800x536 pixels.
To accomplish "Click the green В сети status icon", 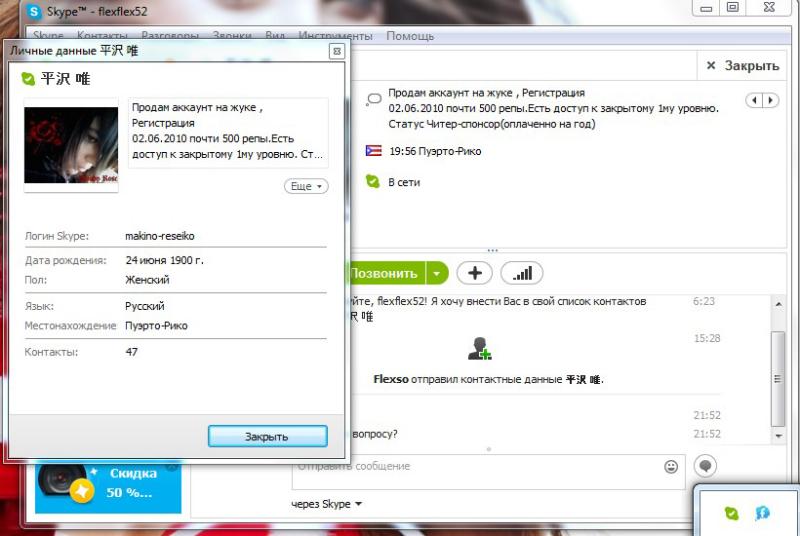I will tap(373, 182).
